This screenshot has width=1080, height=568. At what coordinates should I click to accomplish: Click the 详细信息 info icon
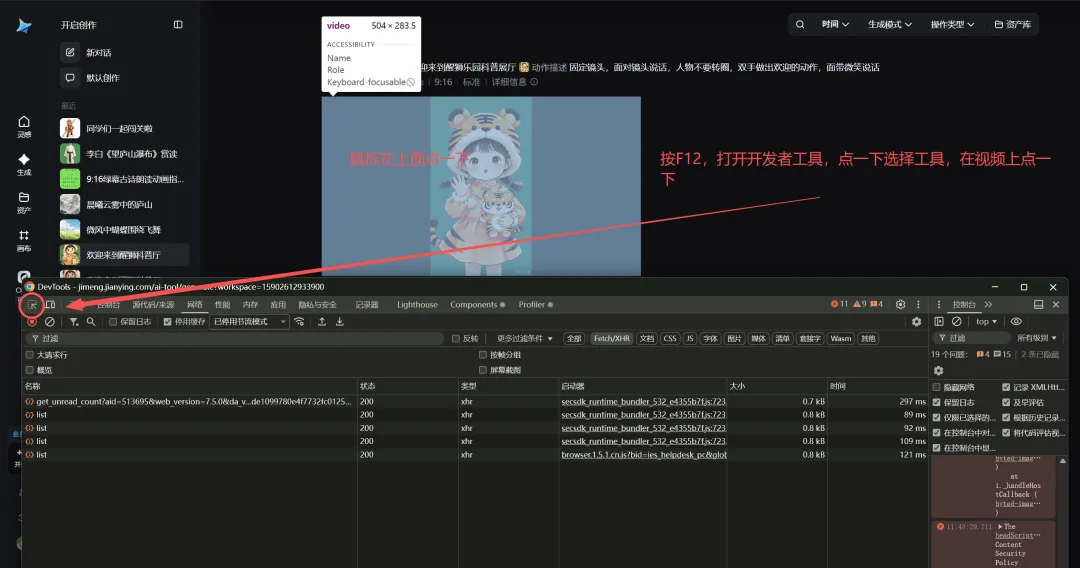click(534, 82)
